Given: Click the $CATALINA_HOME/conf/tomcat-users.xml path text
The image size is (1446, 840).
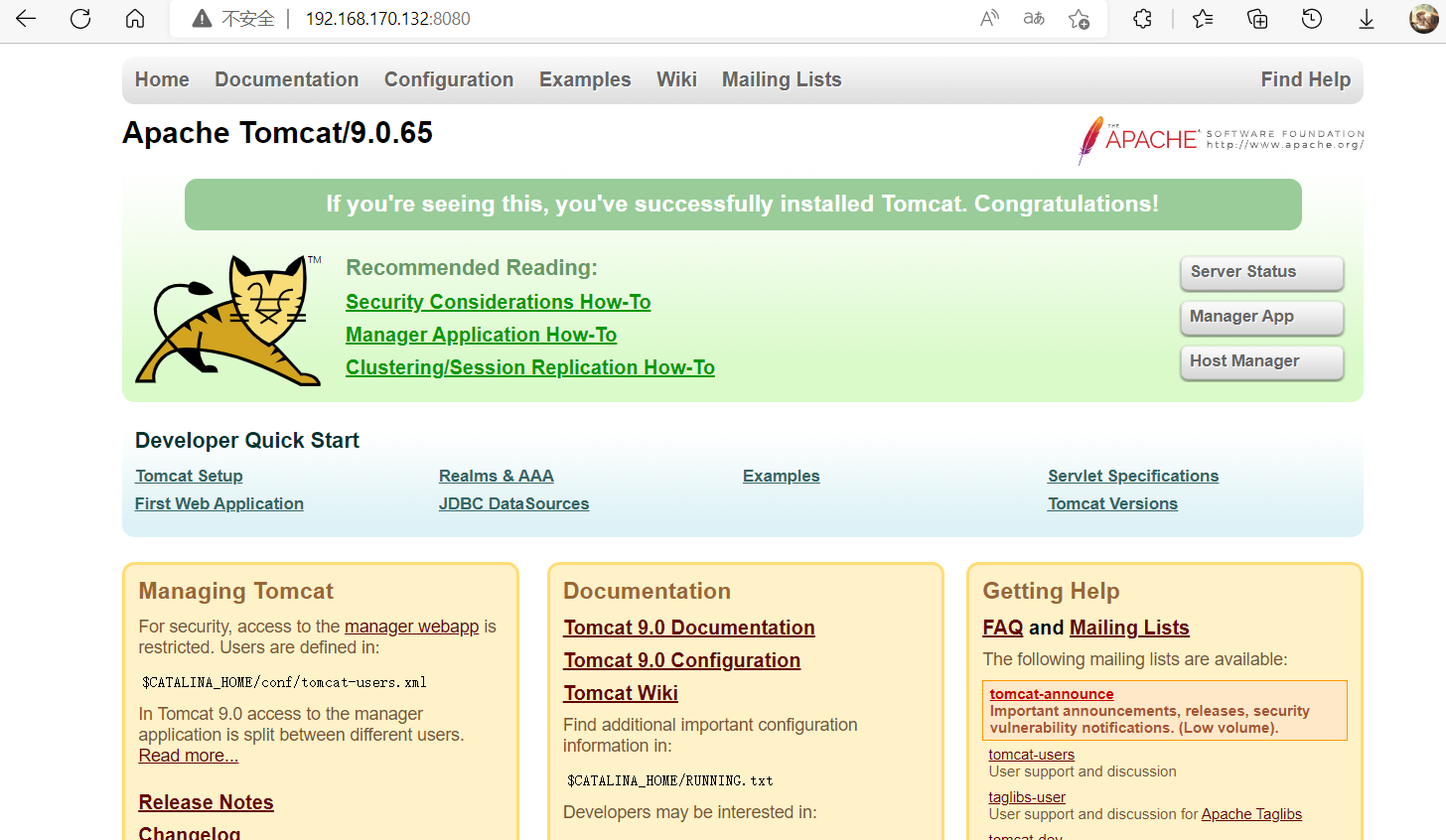Looking at the screenshot, I should point(284,682).
